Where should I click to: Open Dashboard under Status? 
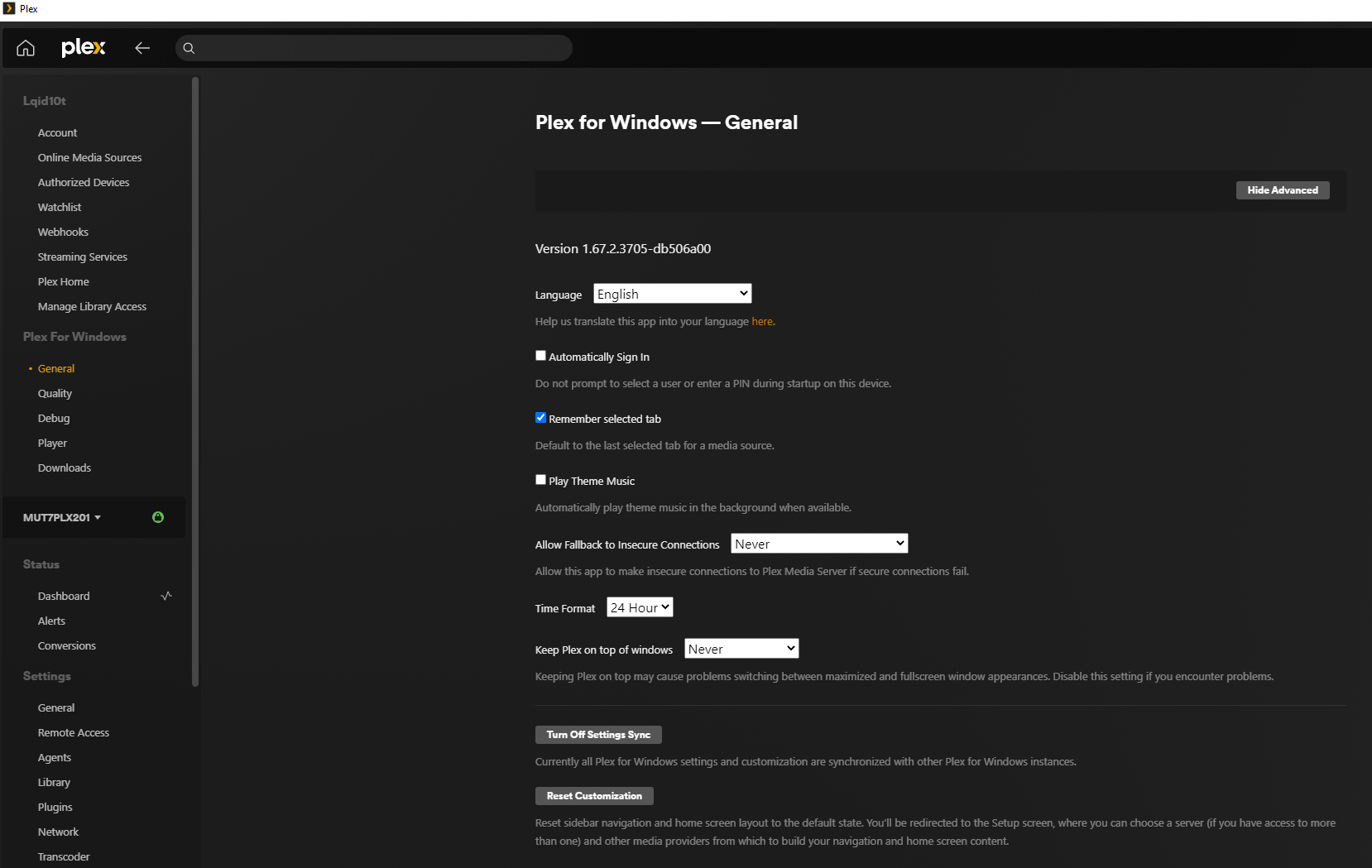64,596
